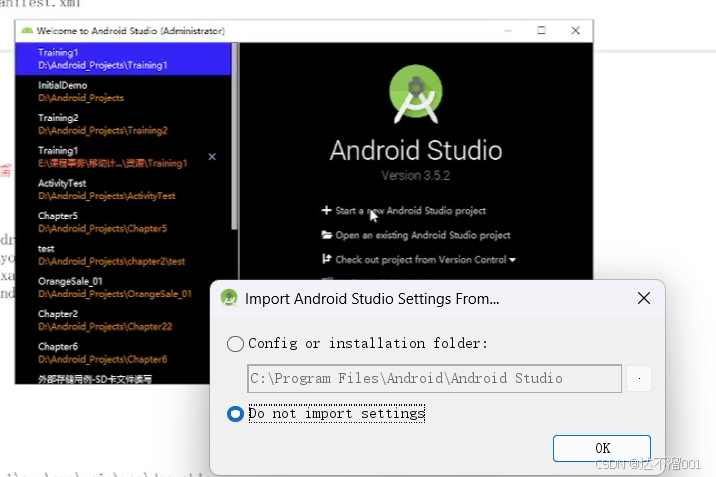Close the Import Android Studio Settings dialog
This screenshot has height=477, width=716.
[644, 299]
